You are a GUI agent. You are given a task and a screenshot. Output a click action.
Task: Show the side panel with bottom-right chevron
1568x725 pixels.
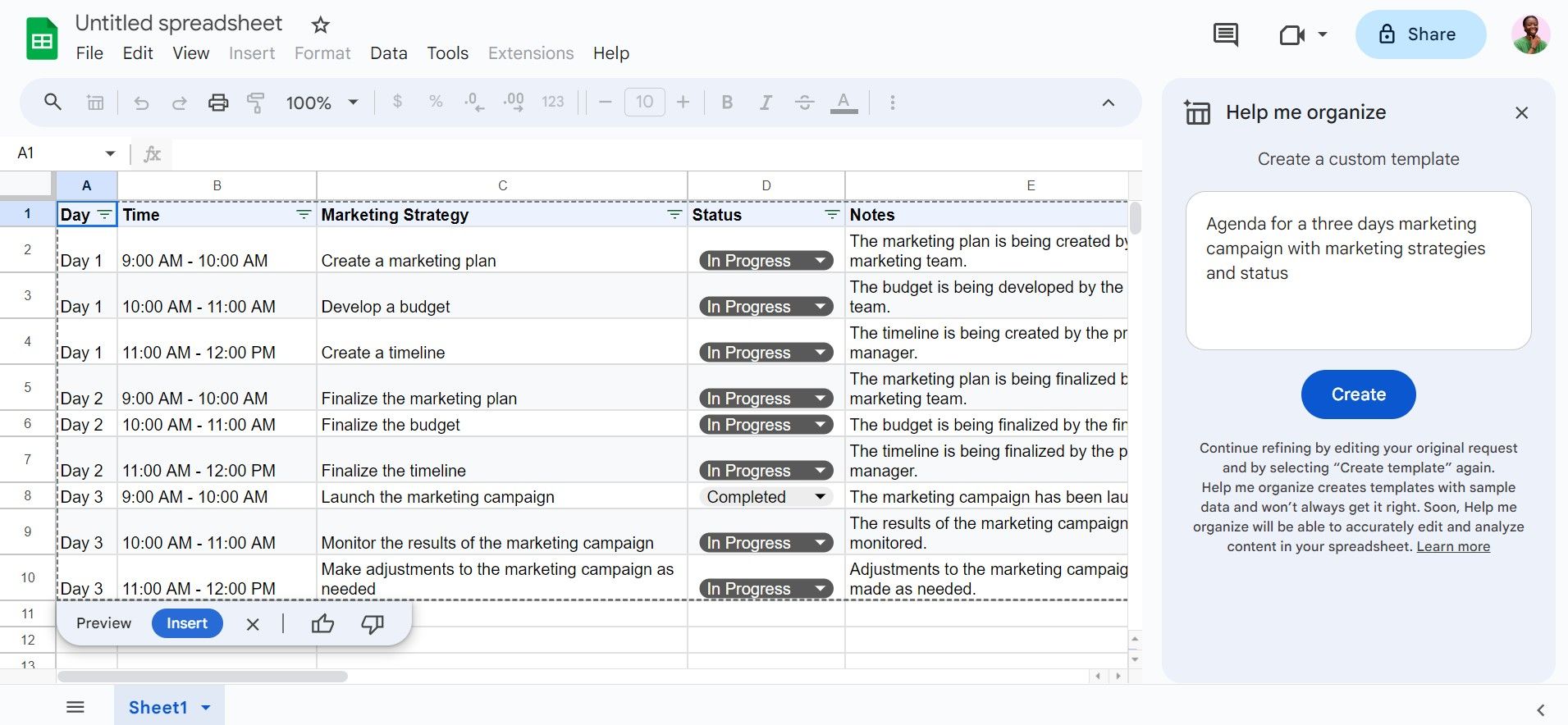click(1540, 710)
